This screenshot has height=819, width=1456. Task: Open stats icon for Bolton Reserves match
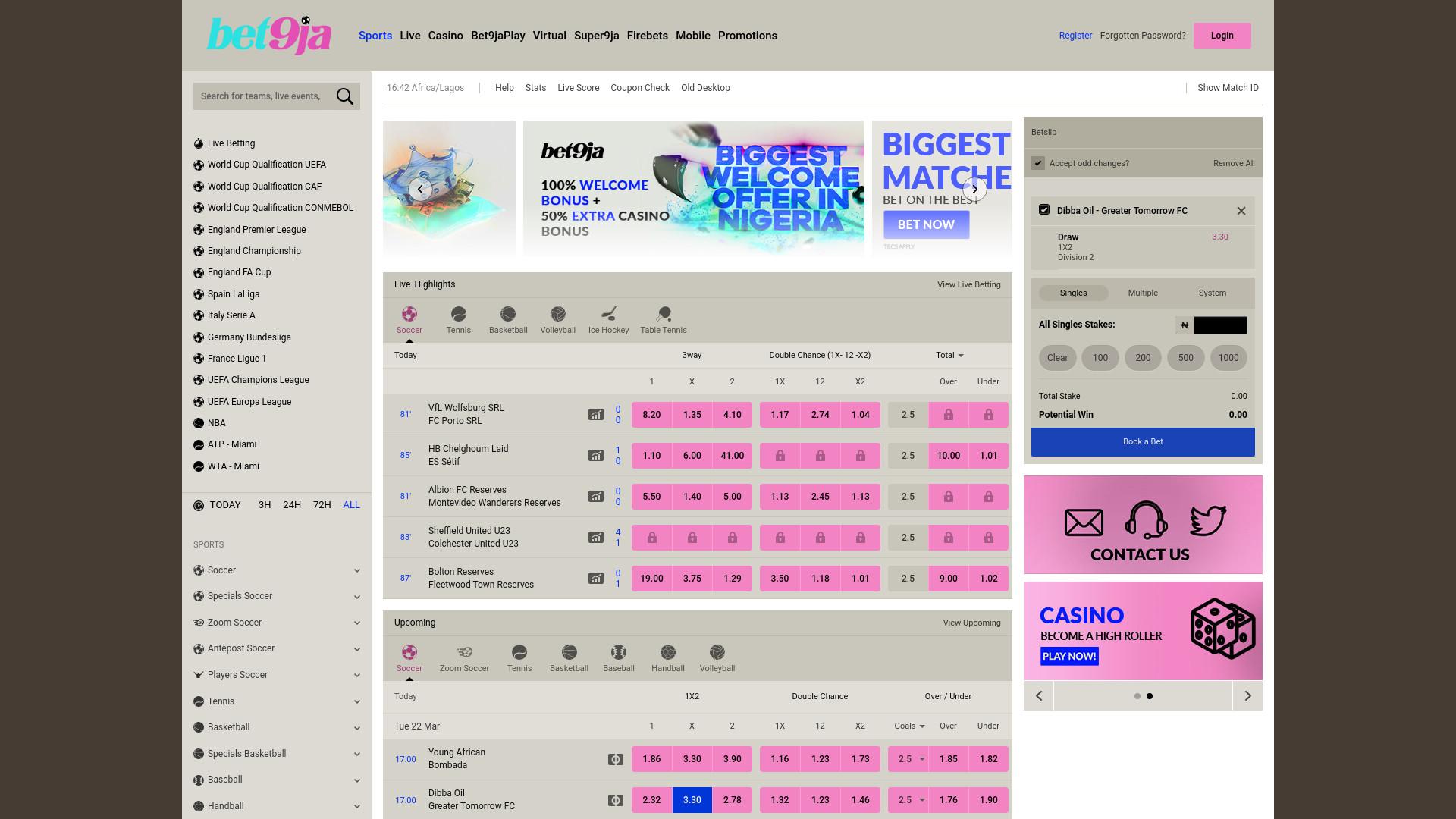coord(596,579)
